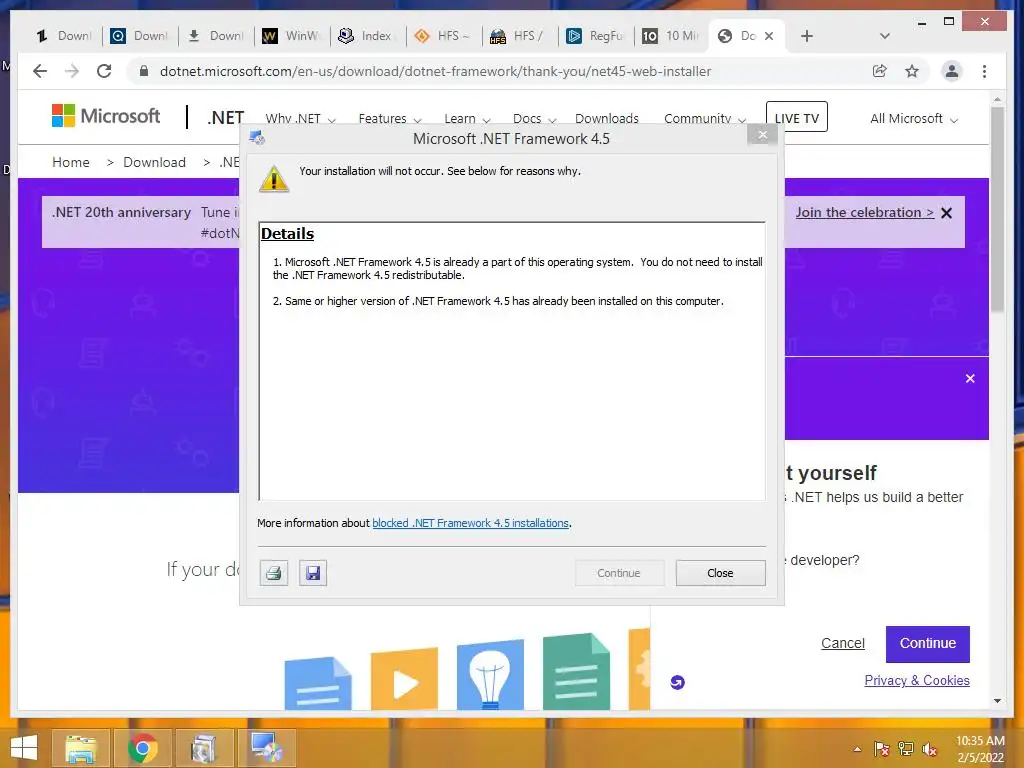Expand the Features menu

(390, 119)
